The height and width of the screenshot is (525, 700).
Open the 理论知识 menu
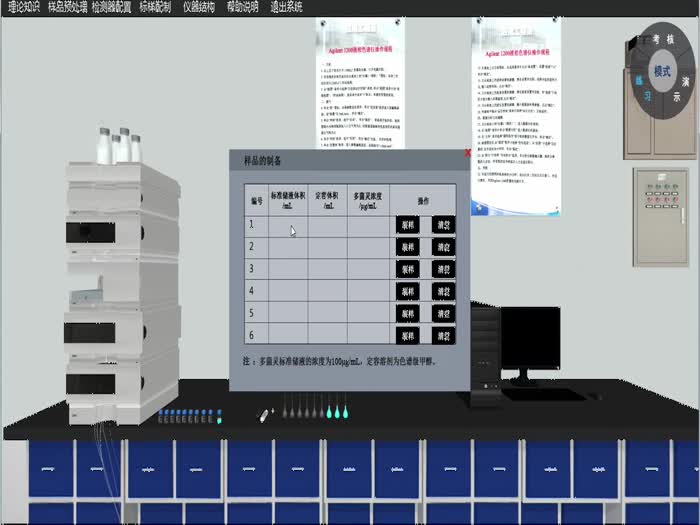click(x=23, y=7)
